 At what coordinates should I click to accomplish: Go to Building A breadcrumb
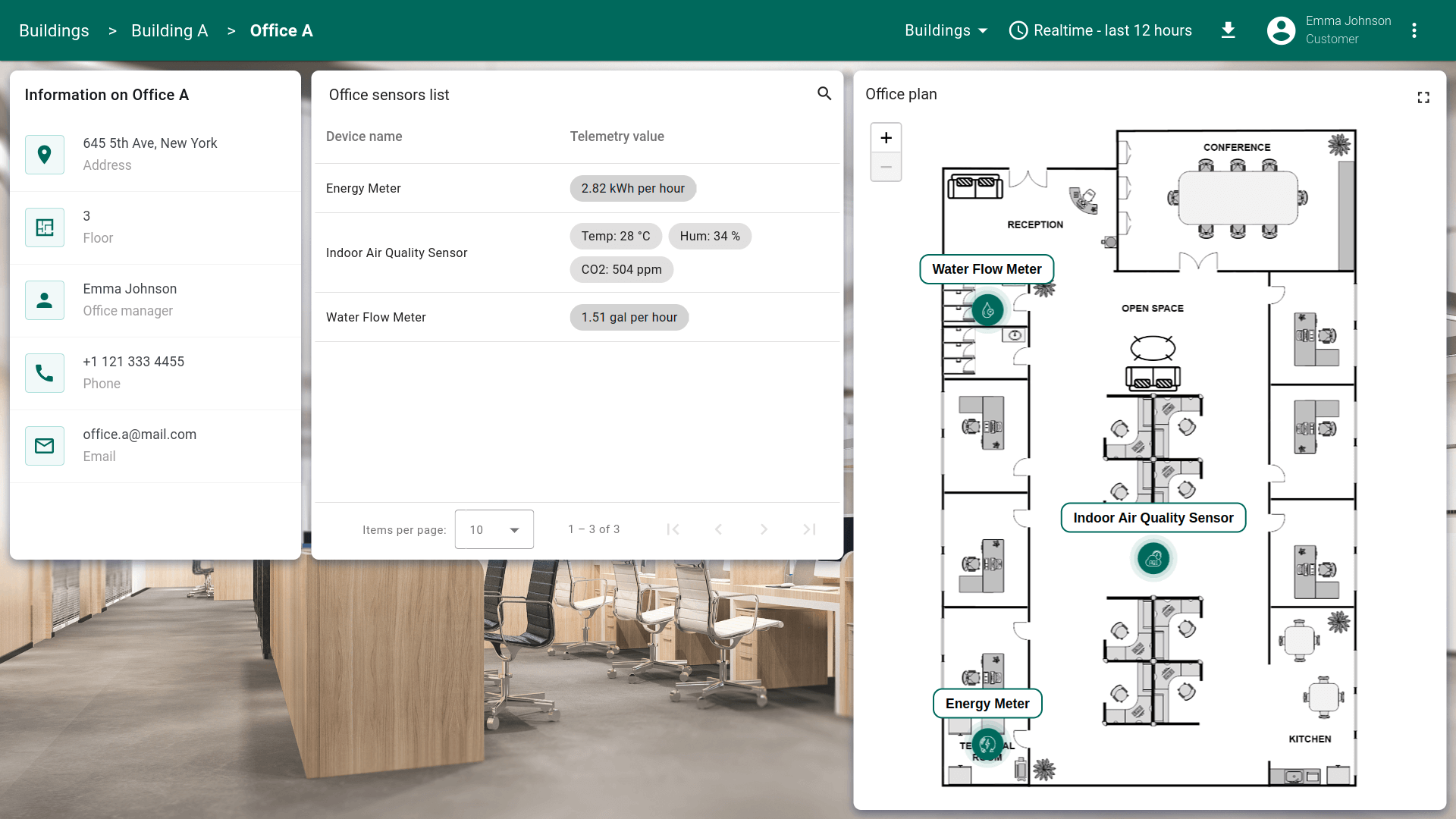pyautogui.click(x=169, y=30)
